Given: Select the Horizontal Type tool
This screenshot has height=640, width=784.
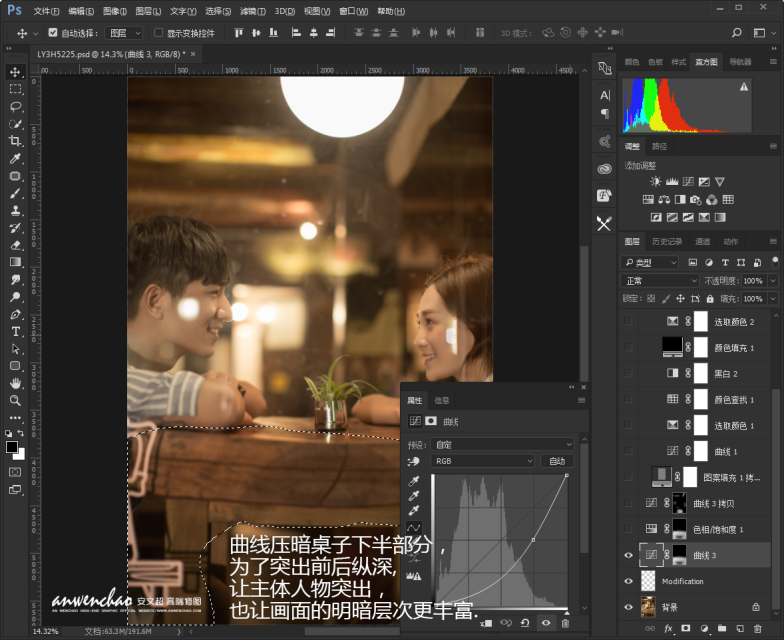Looking at the screenshot, I should point(15,332).
